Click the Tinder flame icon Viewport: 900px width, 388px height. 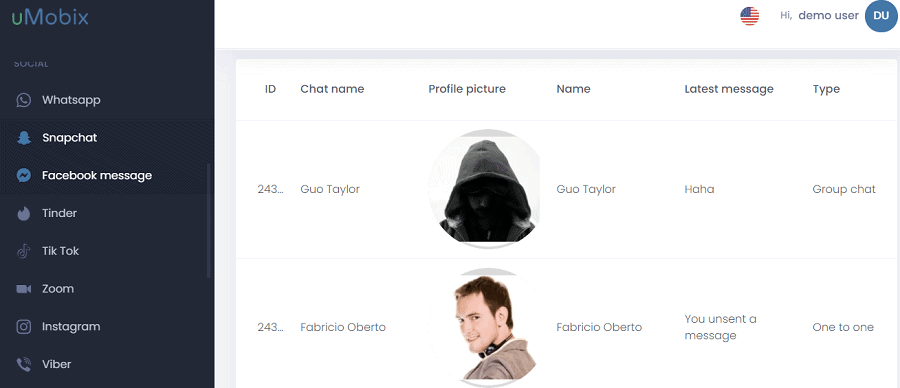click(x=24, y=214)
